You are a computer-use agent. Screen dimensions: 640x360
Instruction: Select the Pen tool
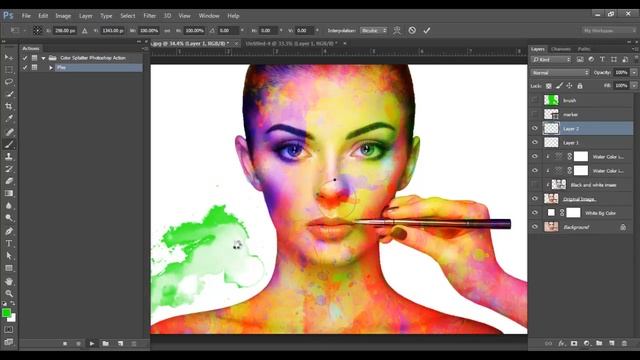(x=9, y=231)
